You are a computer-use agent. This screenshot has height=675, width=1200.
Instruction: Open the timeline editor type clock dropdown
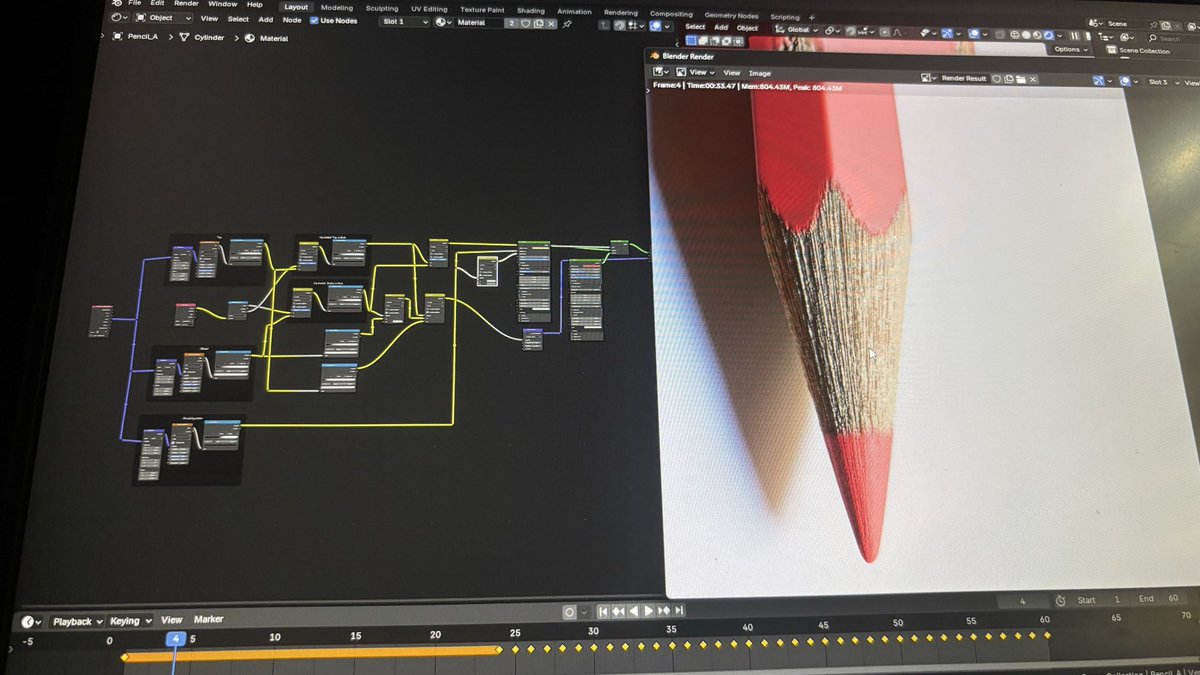click(33, 622)
